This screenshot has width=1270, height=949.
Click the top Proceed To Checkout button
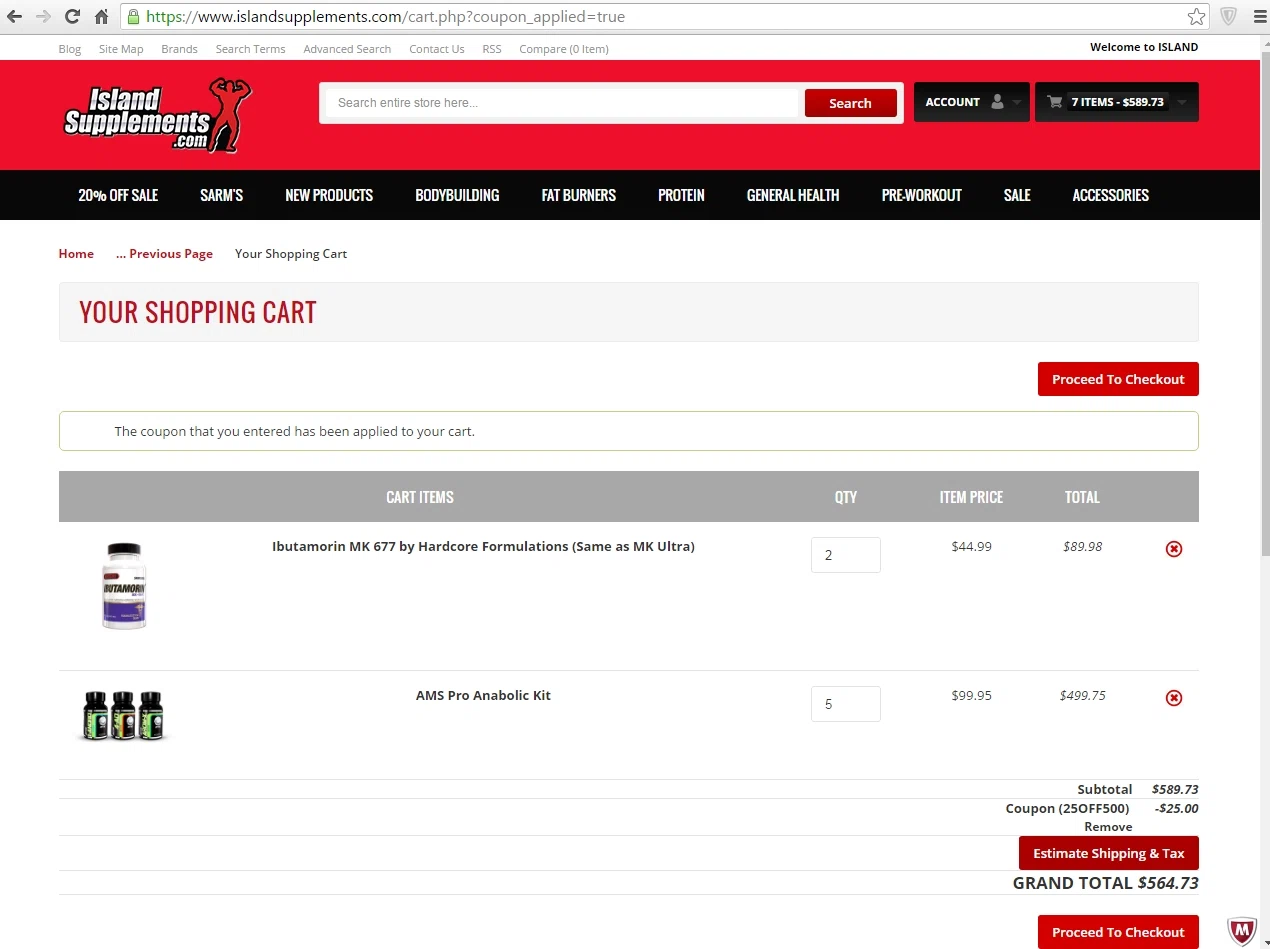tap(1118, 379)
